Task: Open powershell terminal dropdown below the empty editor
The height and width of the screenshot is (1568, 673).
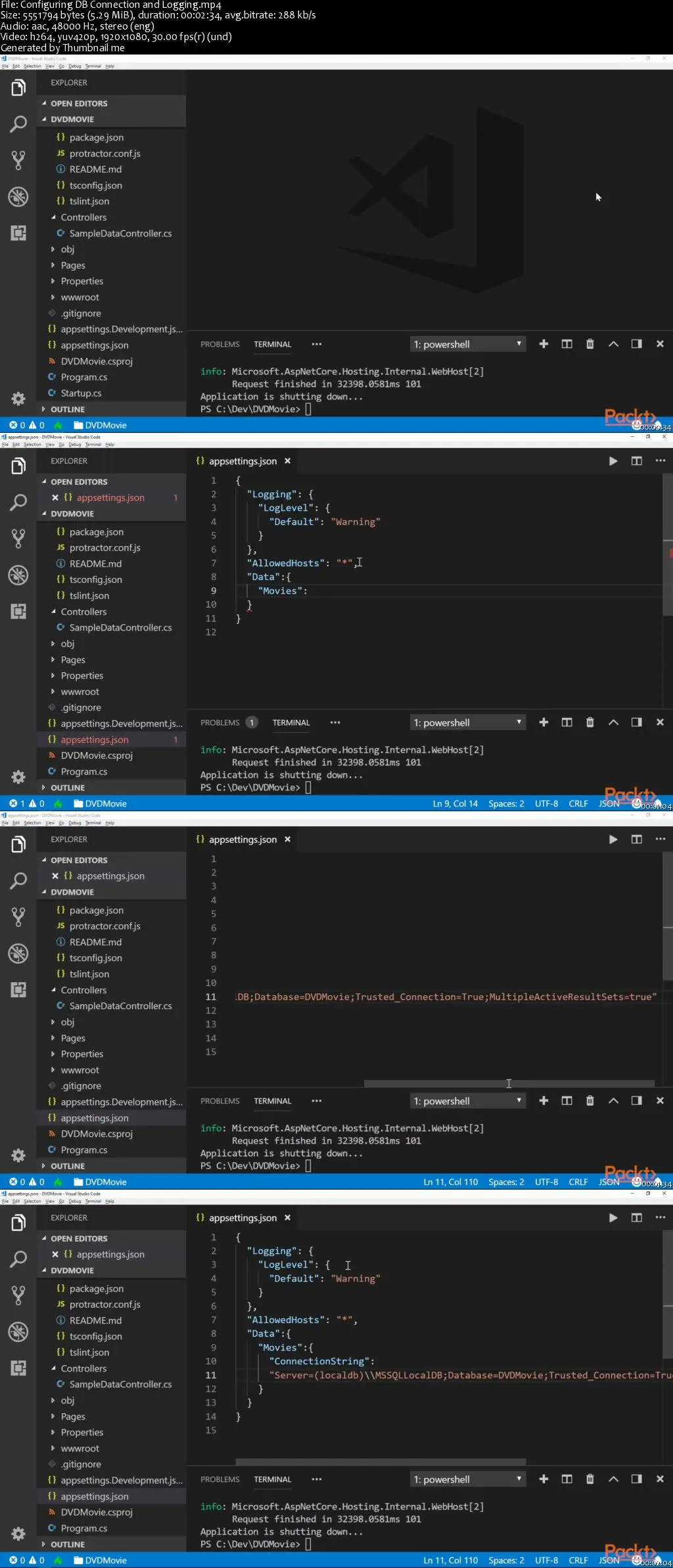Action: 468,344
